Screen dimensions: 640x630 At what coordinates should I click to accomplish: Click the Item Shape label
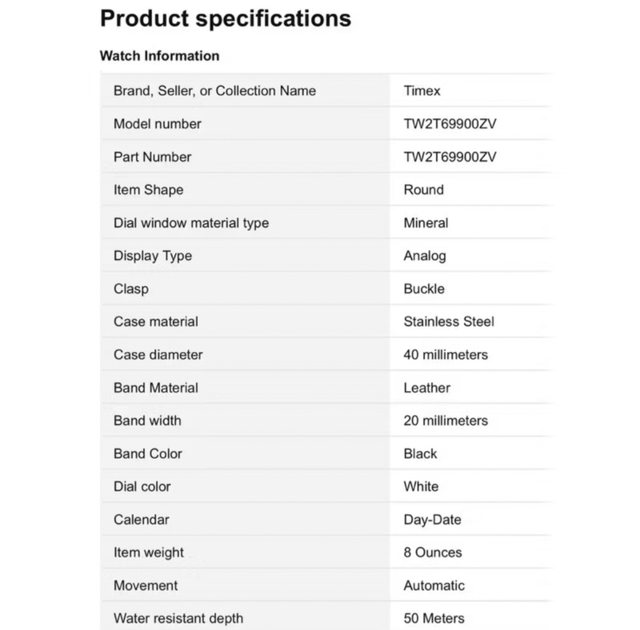[x=149, y=190]
